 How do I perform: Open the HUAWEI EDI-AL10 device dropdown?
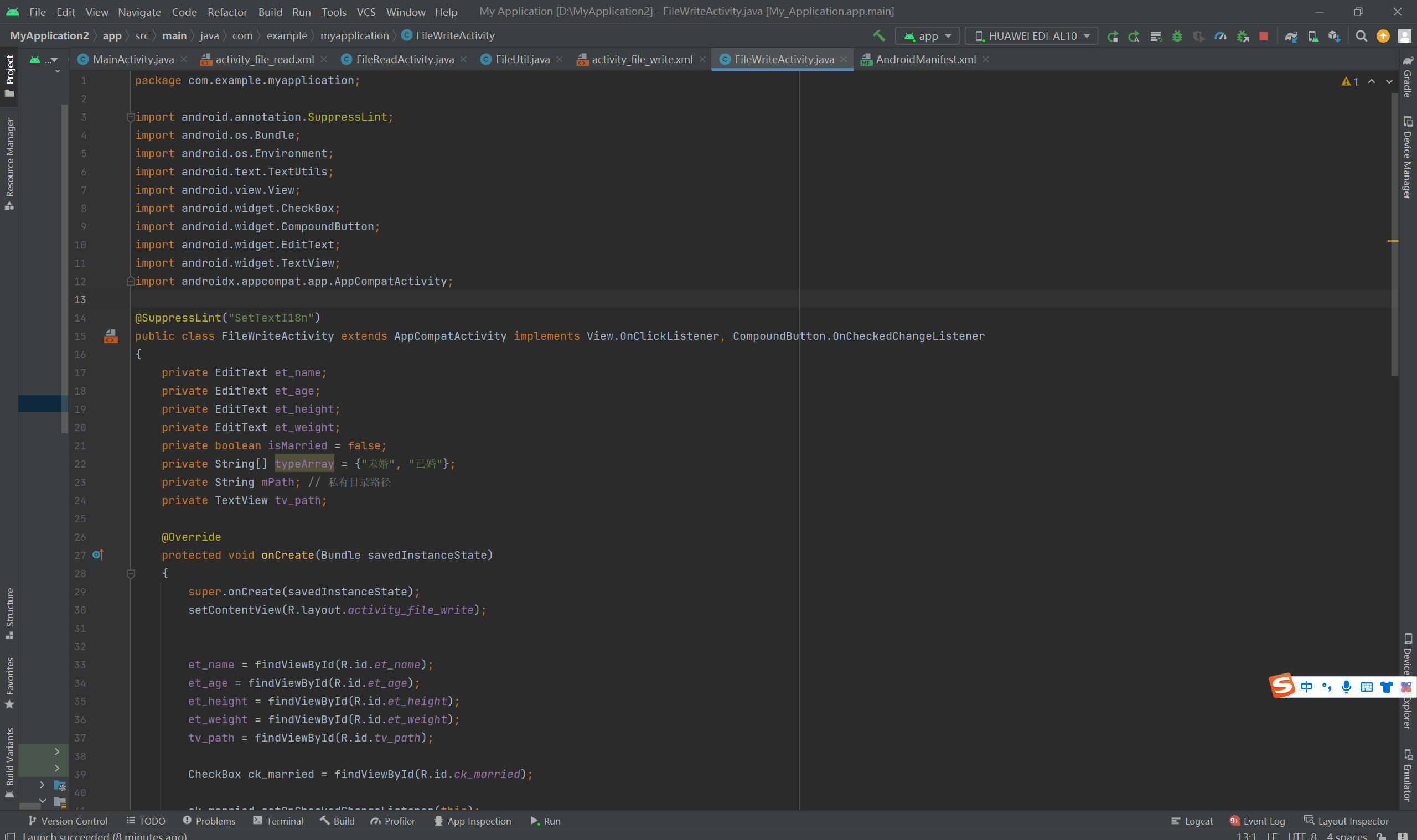[1031, 35]
